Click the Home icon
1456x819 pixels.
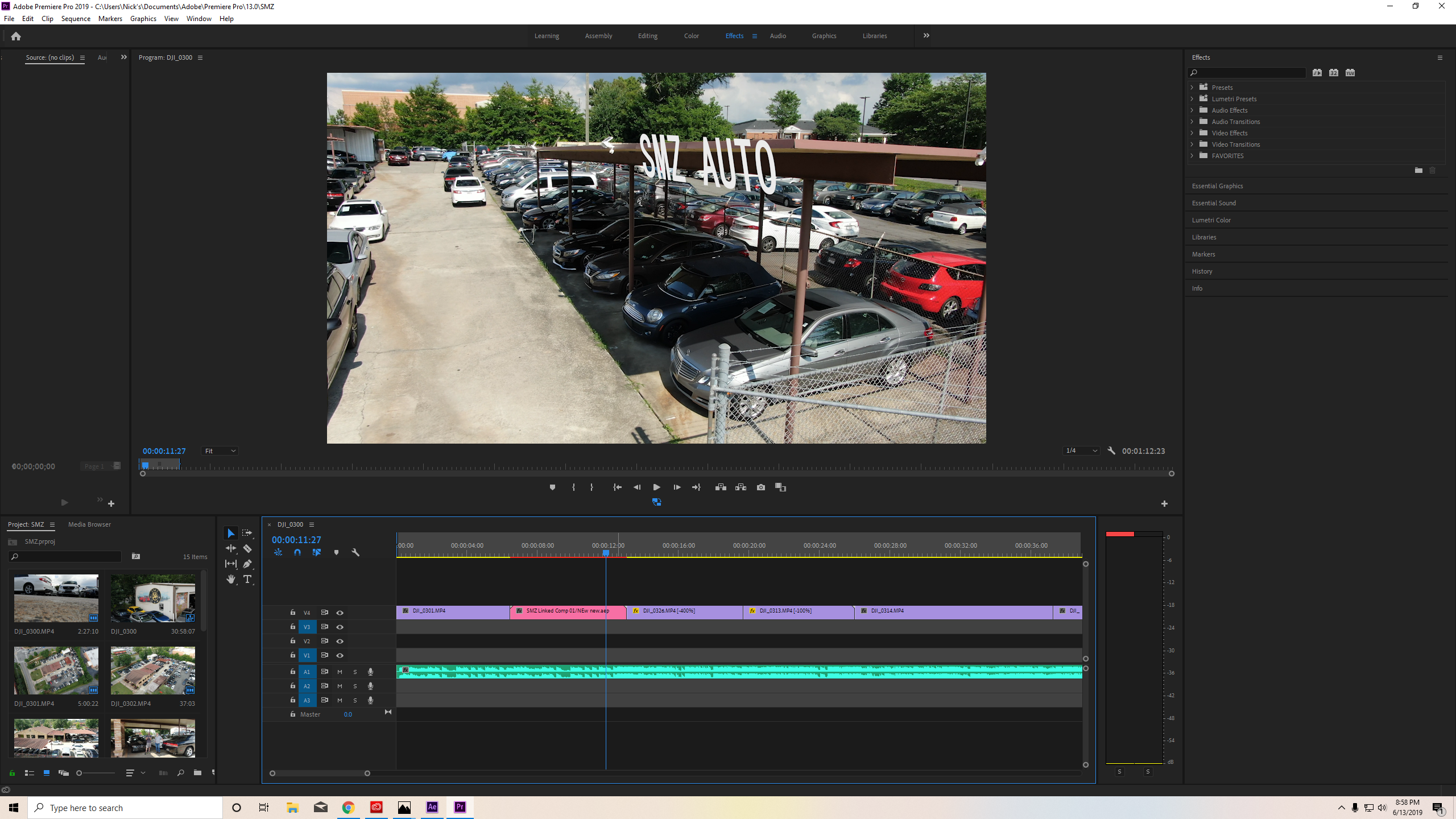(x=16, y=36)
